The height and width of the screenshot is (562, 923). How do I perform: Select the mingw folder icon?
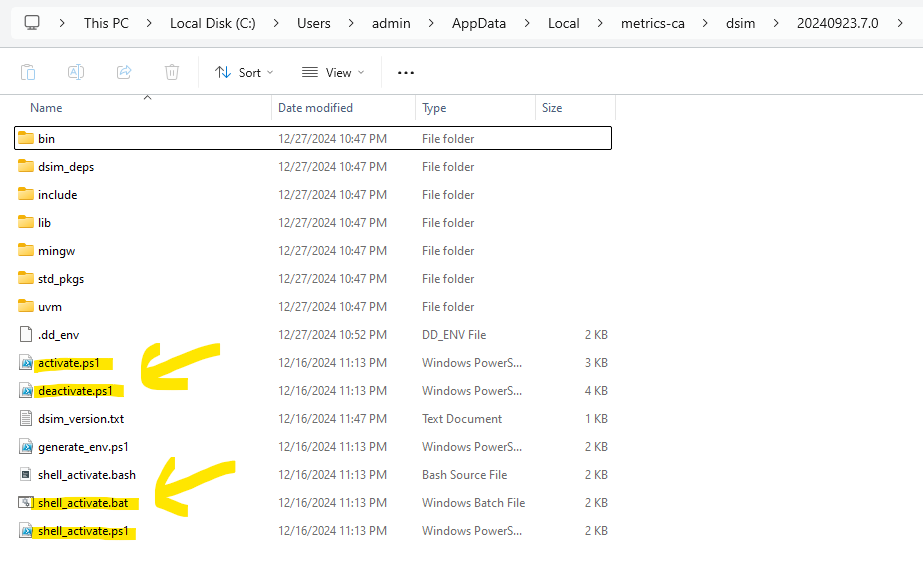point(26,251)
